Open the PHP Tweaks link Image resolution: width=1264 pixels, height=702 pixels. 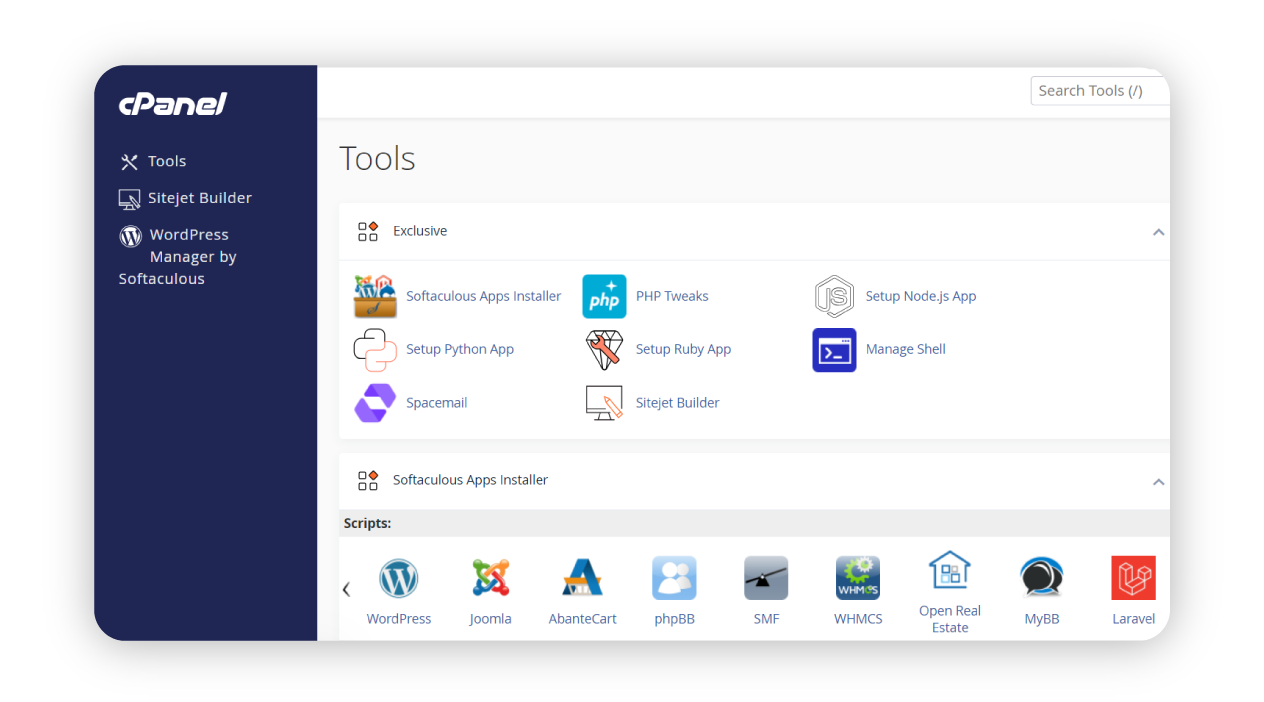click(x=672, y=296)
